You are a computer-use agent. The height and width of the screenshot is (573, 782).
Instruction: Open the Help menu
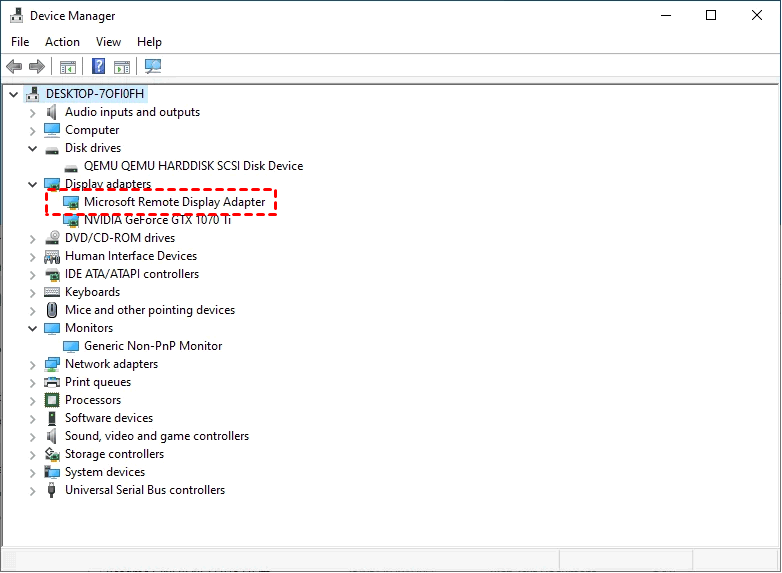149,42
